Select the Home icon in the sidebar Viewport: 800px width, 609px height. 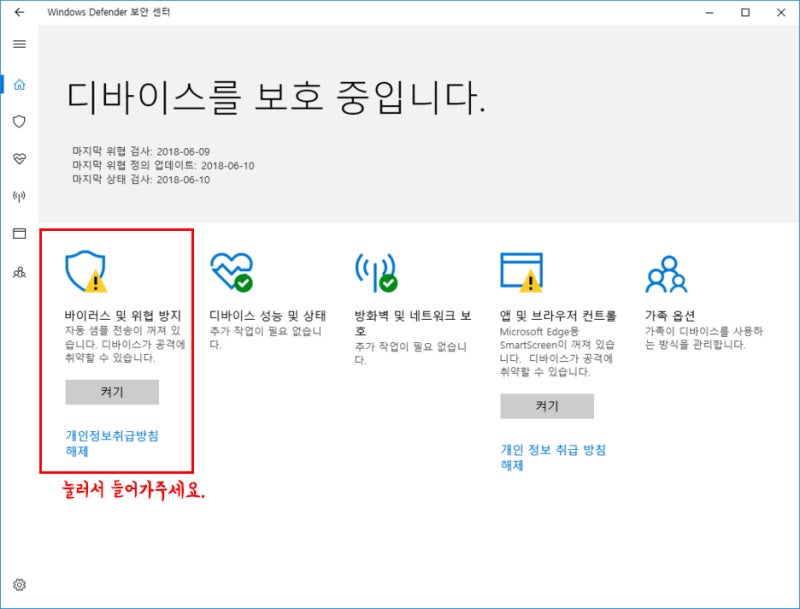coord(19,84)
